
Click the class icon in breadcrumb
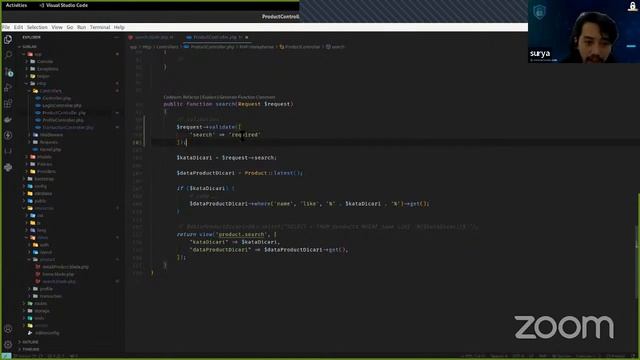[282, 47]
